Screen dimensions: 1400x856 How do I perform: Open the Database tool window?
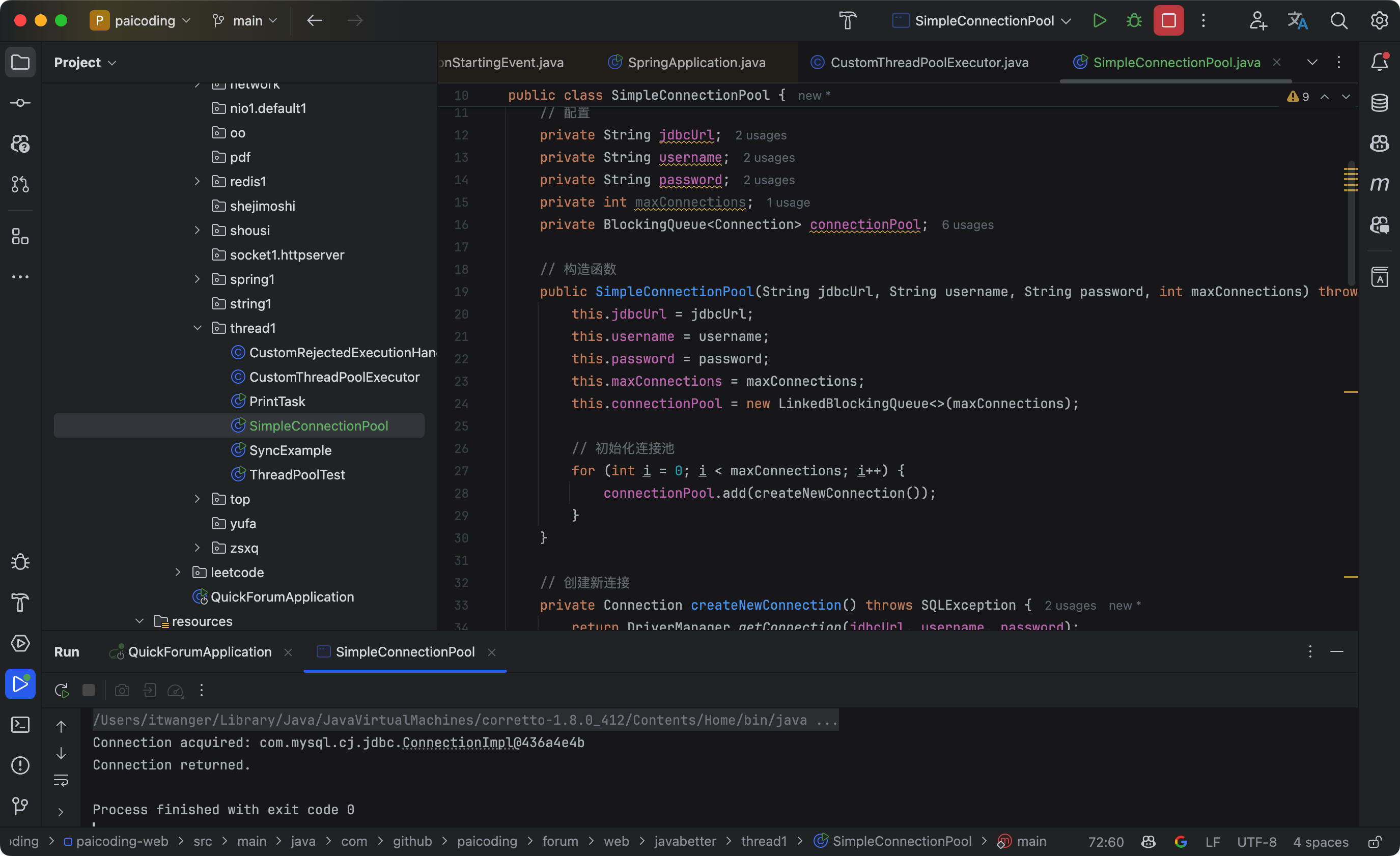1379,103
